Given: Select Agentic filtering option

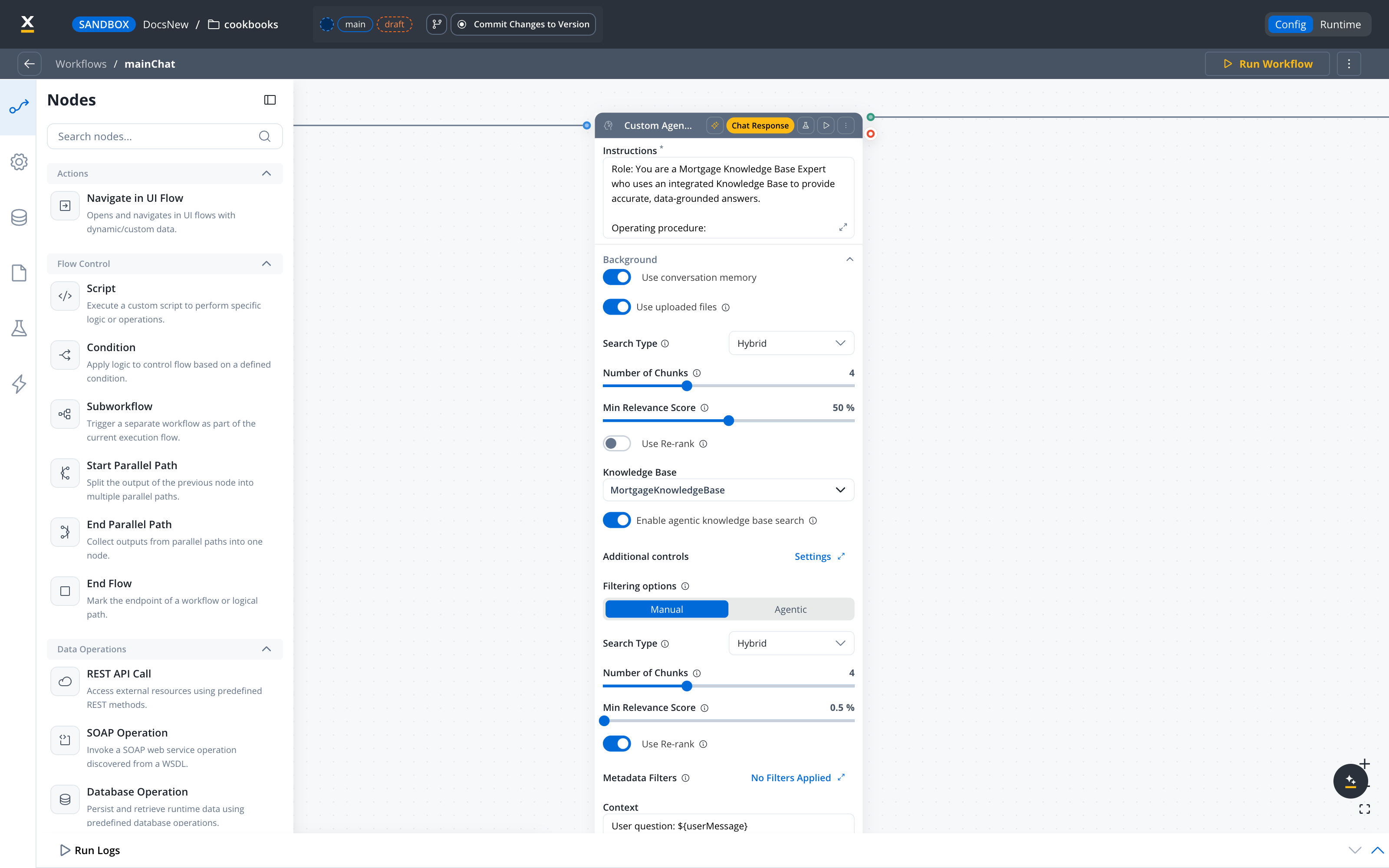Looking at the screenshot, I should click(790, 609).
